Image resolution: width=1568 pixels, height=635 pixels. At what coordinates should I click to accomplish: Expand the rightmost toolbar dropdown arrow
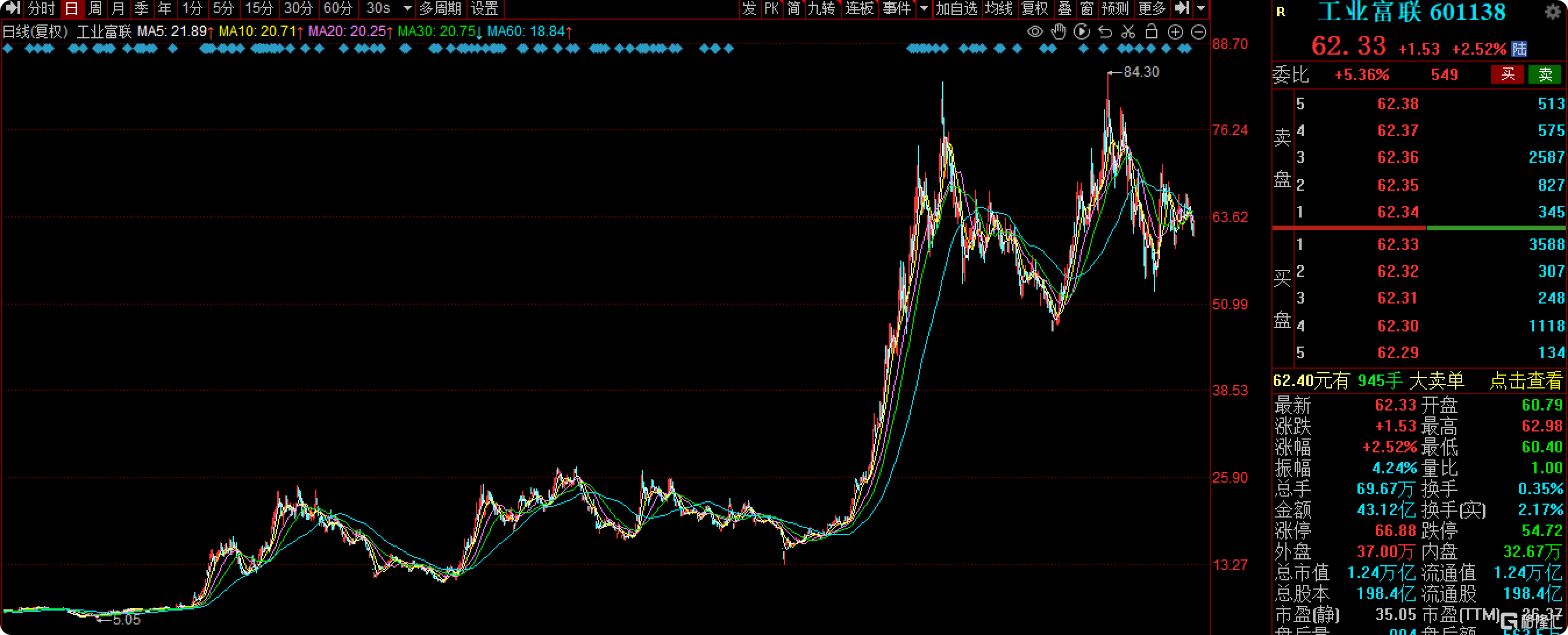pyautogui.click(x=1200, y=9)
